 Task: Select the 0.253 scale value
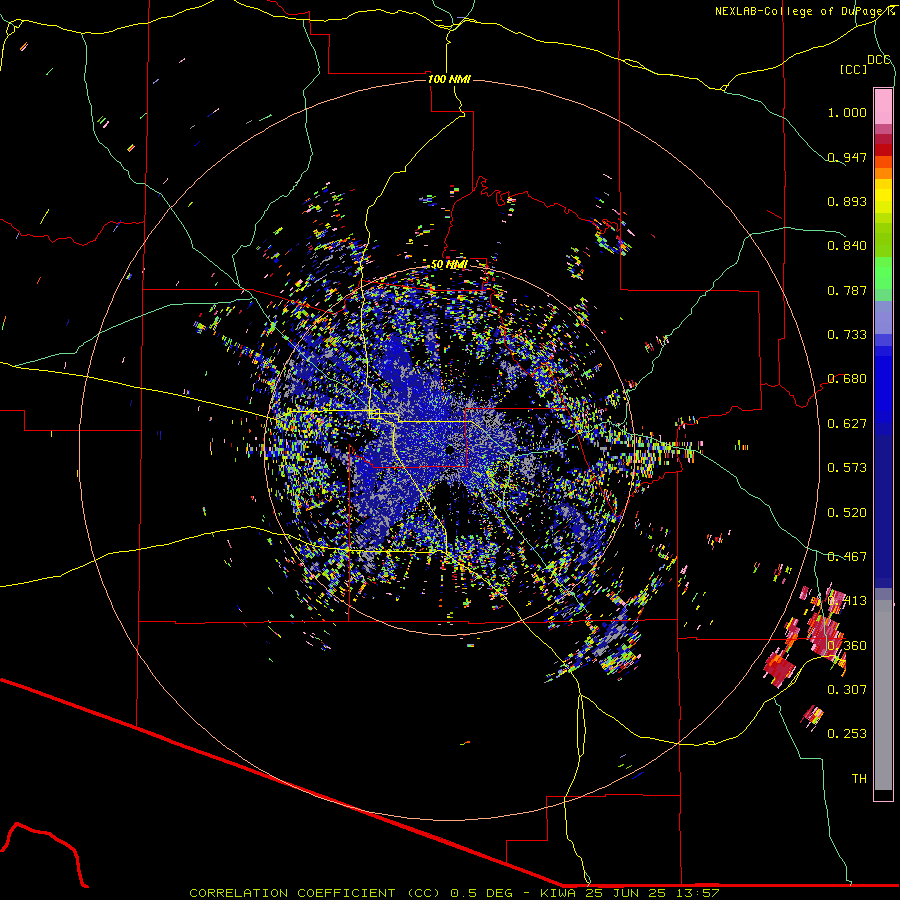[847, 734]
